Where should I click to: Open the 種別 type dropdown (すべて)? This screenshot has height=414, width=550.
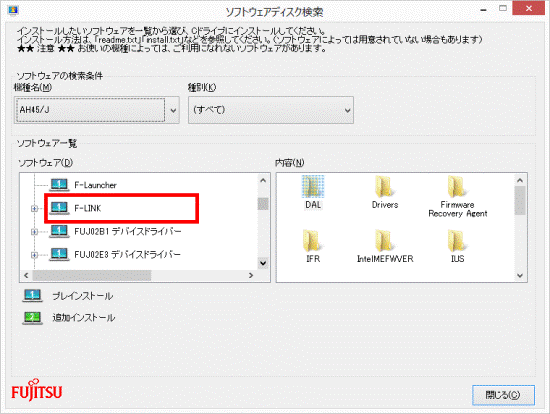(x=271, y=110)
